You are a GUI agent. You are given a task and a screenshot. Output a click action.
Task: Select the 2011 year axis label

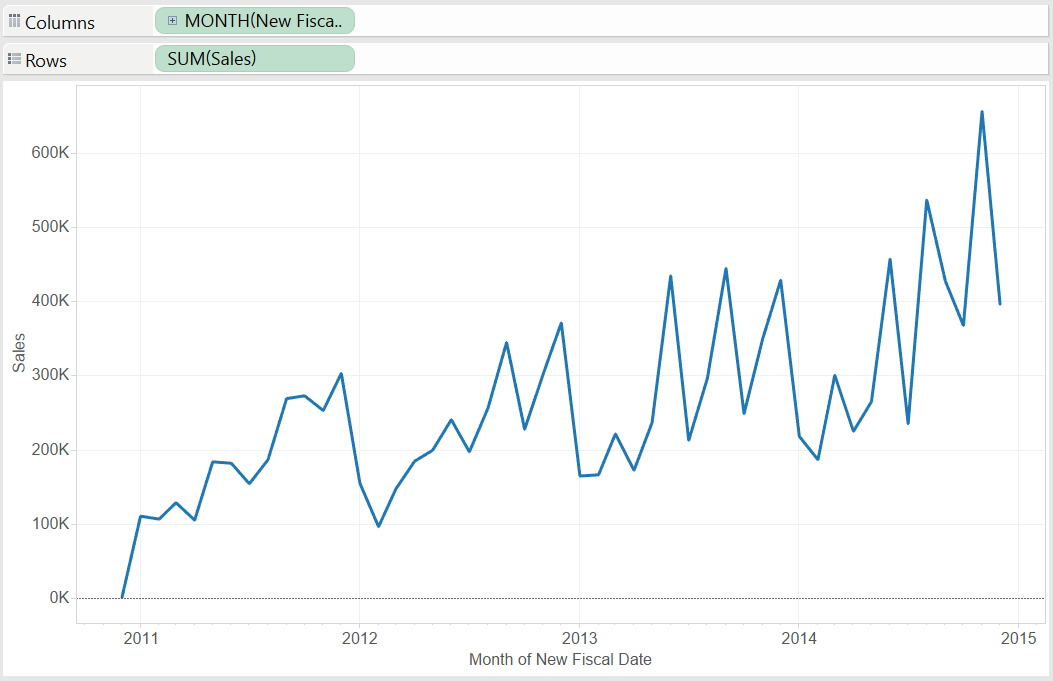[x=141, y=637]
